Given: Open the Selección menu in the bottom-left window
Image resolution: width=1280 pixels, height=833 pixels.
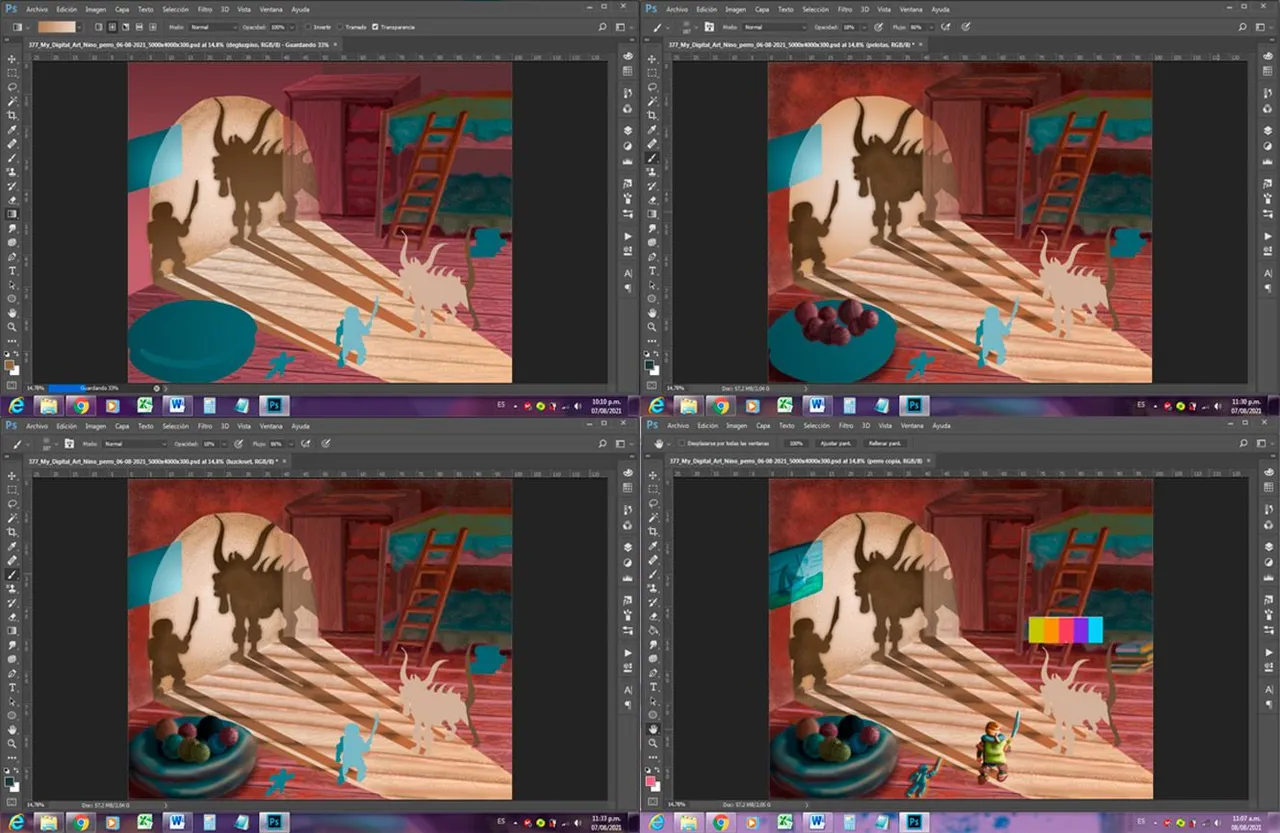Looking at the screenshot, I should coord(175,426).
